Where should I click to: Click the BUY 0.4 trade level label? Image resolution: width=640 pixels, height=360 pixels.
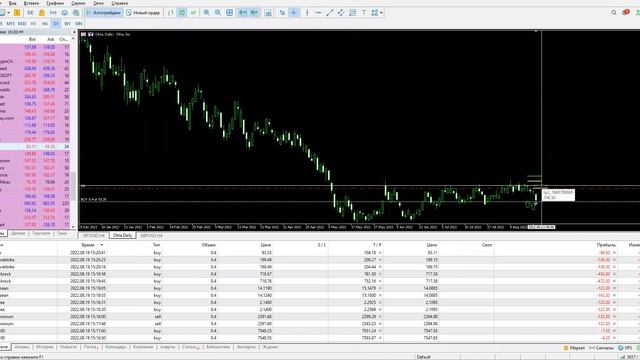point(93,199)
